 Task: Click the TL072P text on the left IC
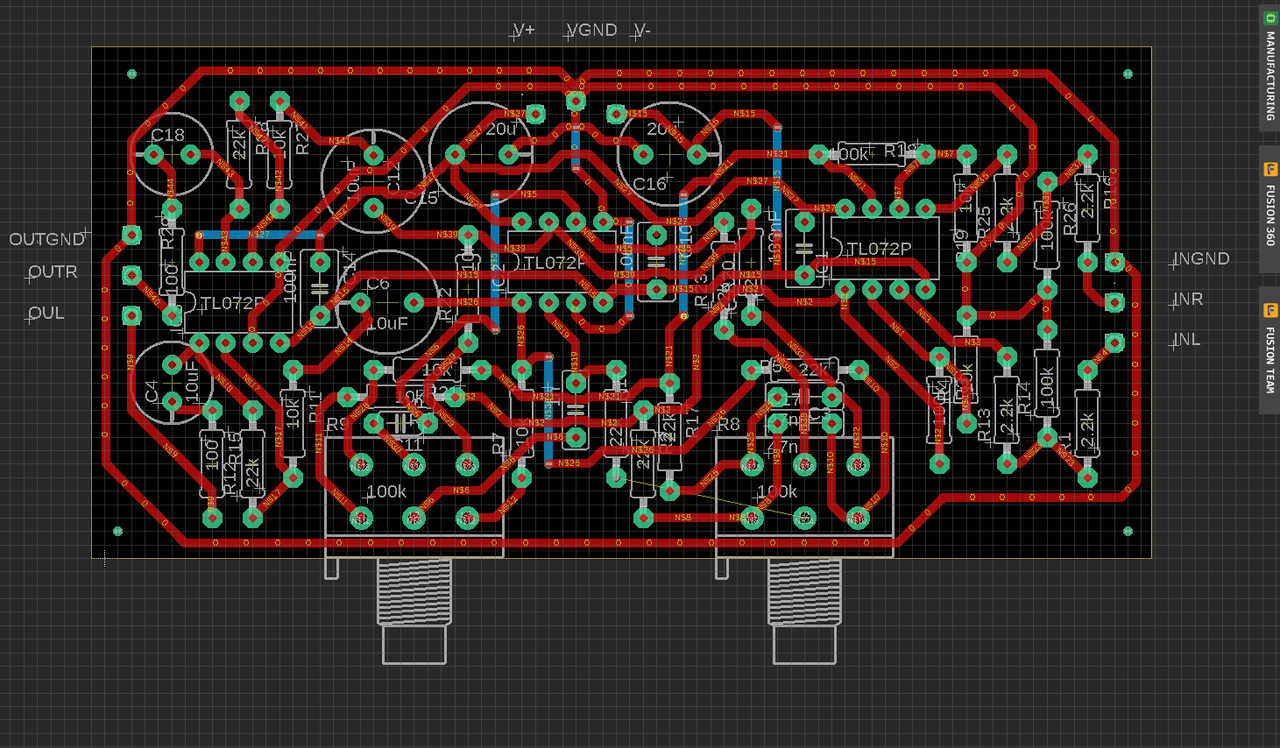pyautogui.click(x=233, y=303)
